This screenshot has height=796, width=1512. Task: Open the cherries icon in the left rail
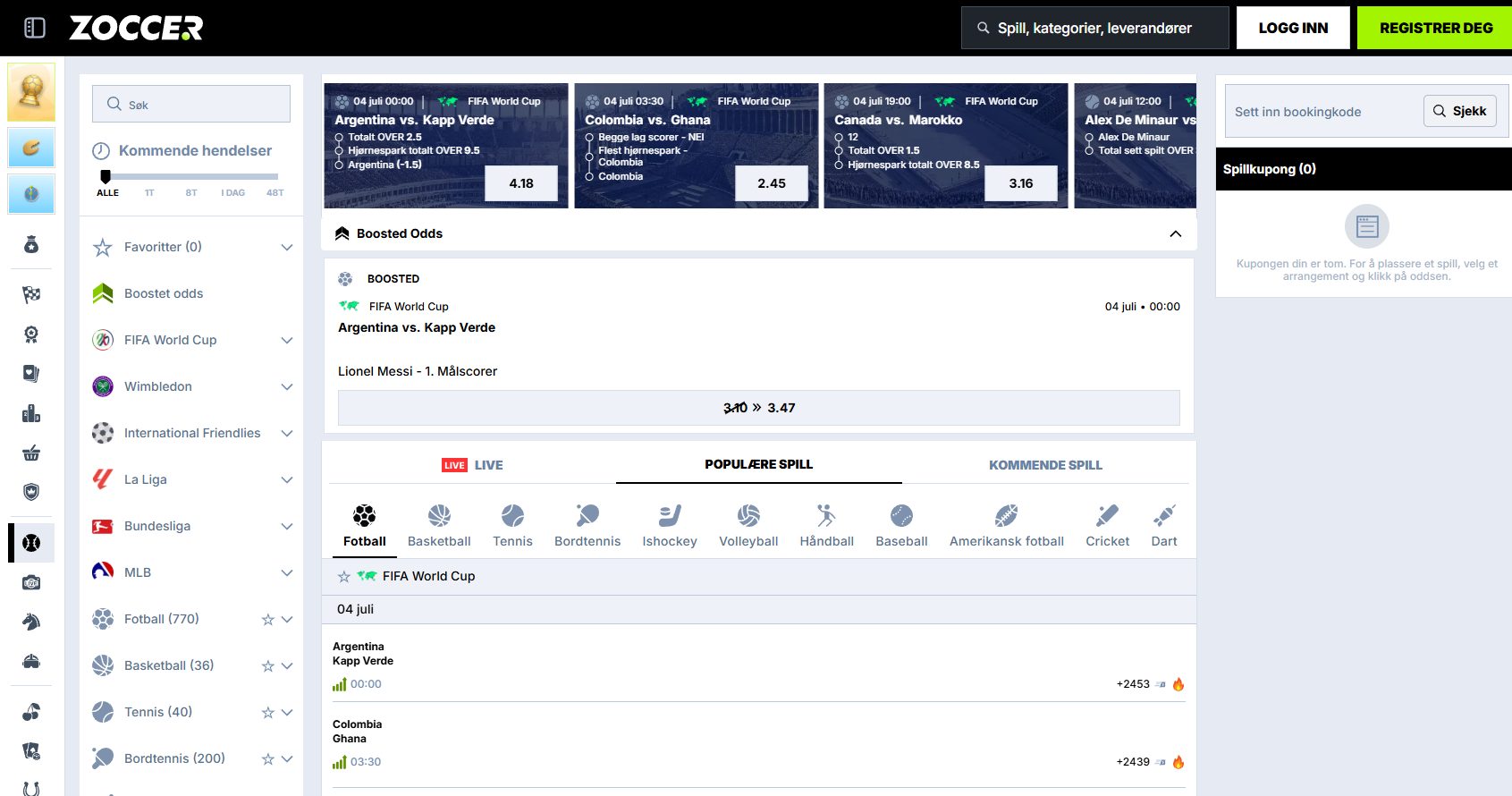click(x=31, y=712)
